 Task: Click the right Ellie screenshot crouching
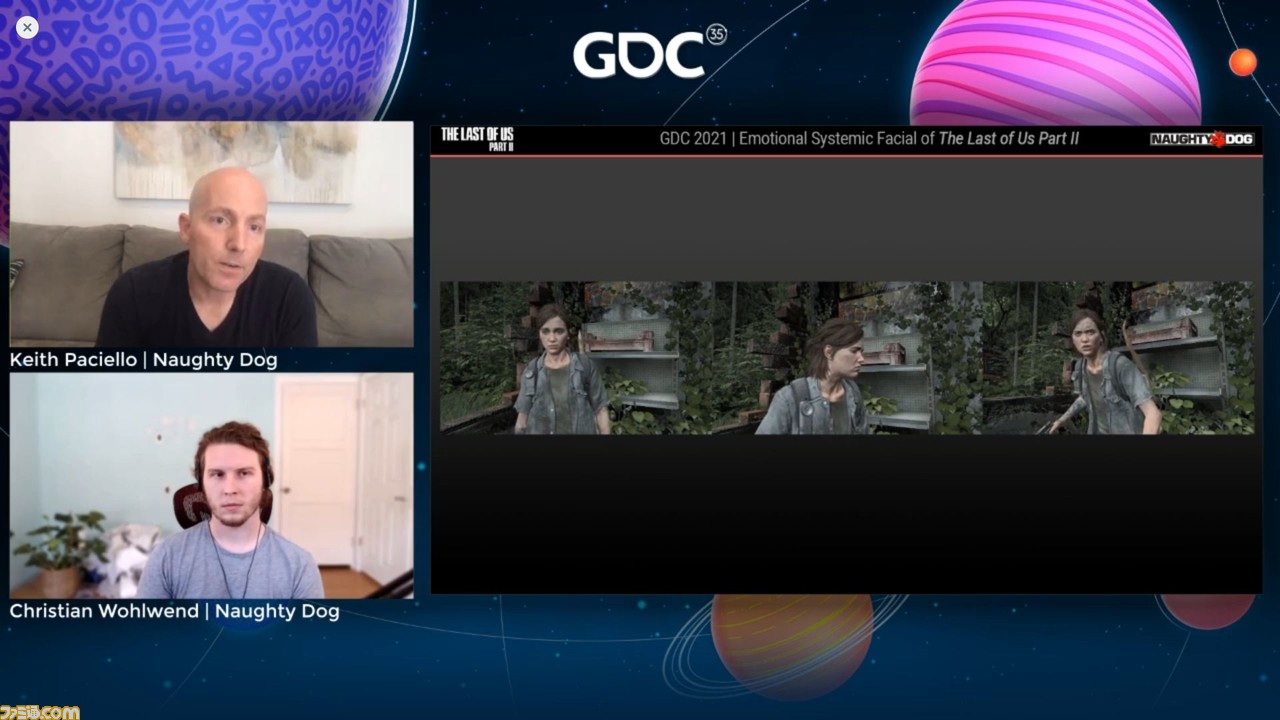pos(1117,358)
